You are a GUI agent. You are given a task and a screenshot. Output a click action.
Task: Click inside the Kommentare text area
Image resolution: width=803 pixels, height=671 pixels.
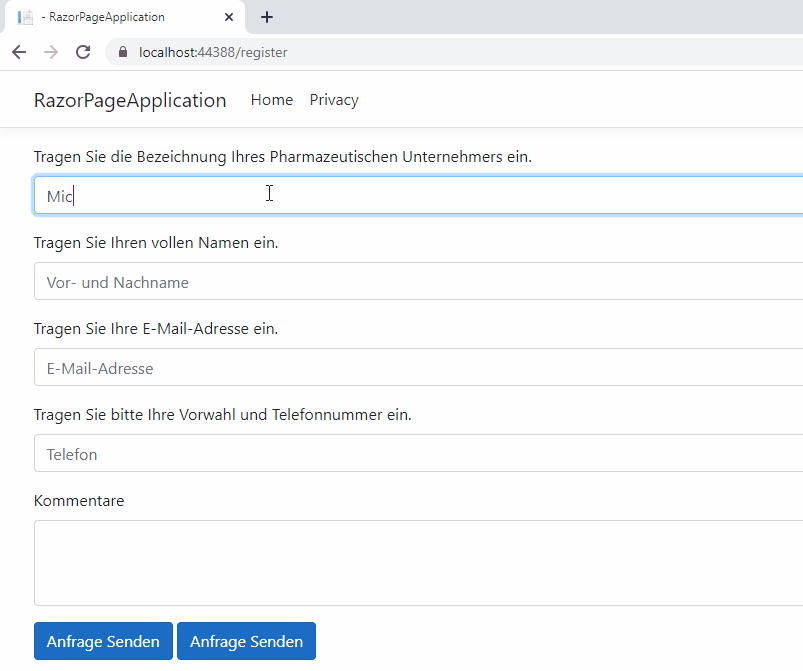[x=418, y=563]
